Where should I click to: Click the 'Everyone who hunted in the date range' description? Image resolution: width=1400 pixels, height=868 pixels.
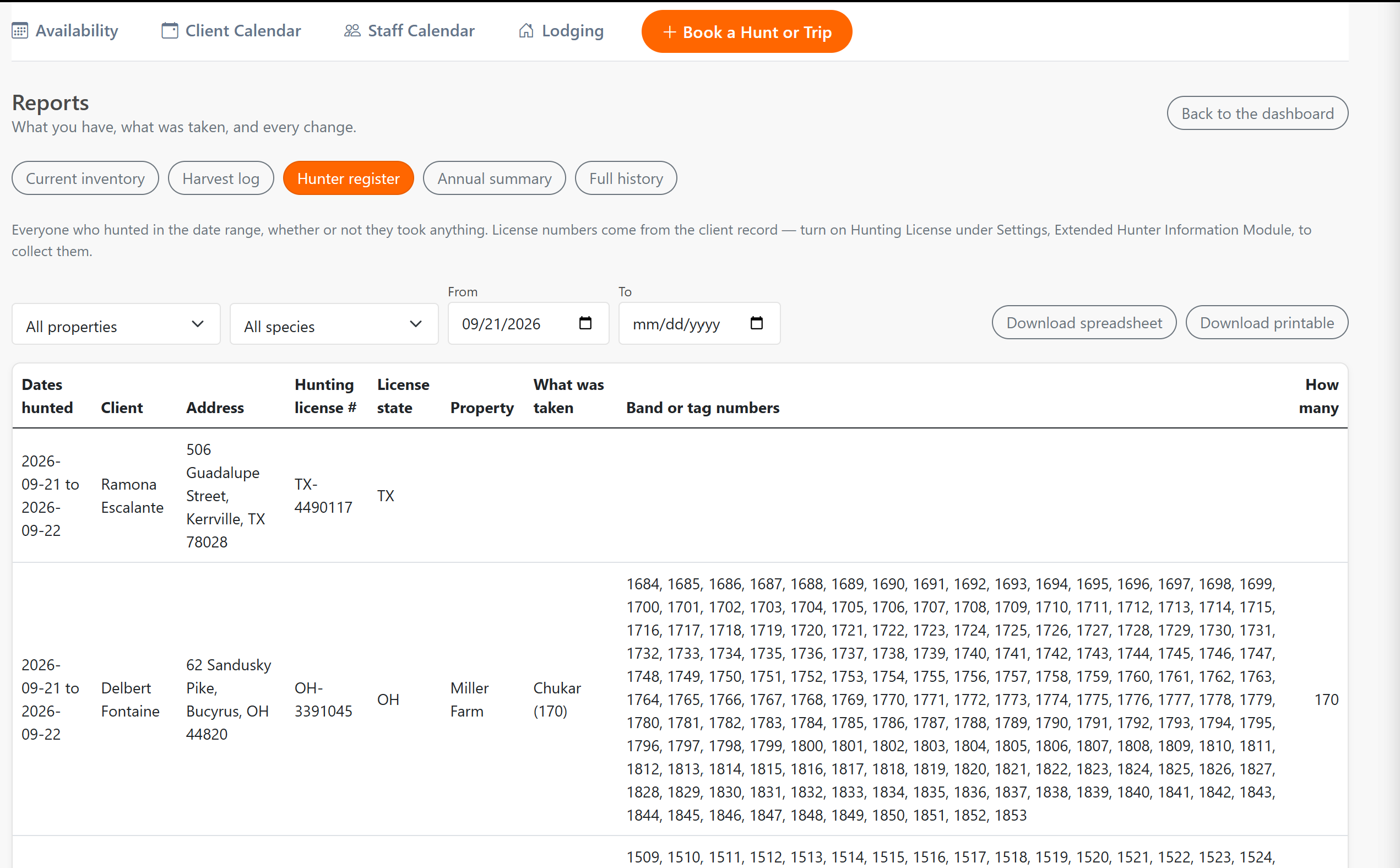point(661,241)
